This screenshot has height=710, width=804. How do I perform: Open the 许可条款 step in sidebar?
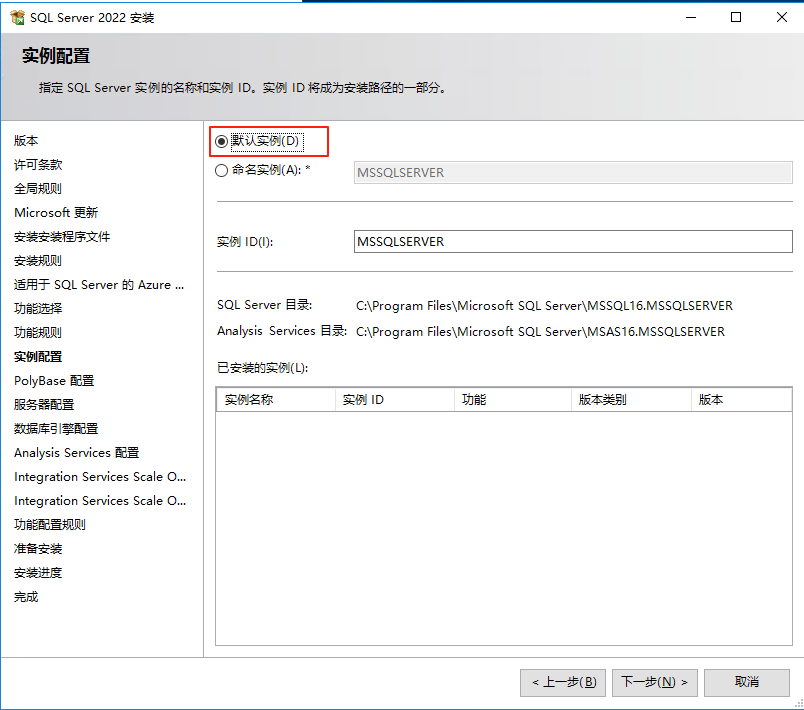pos(38,165)
